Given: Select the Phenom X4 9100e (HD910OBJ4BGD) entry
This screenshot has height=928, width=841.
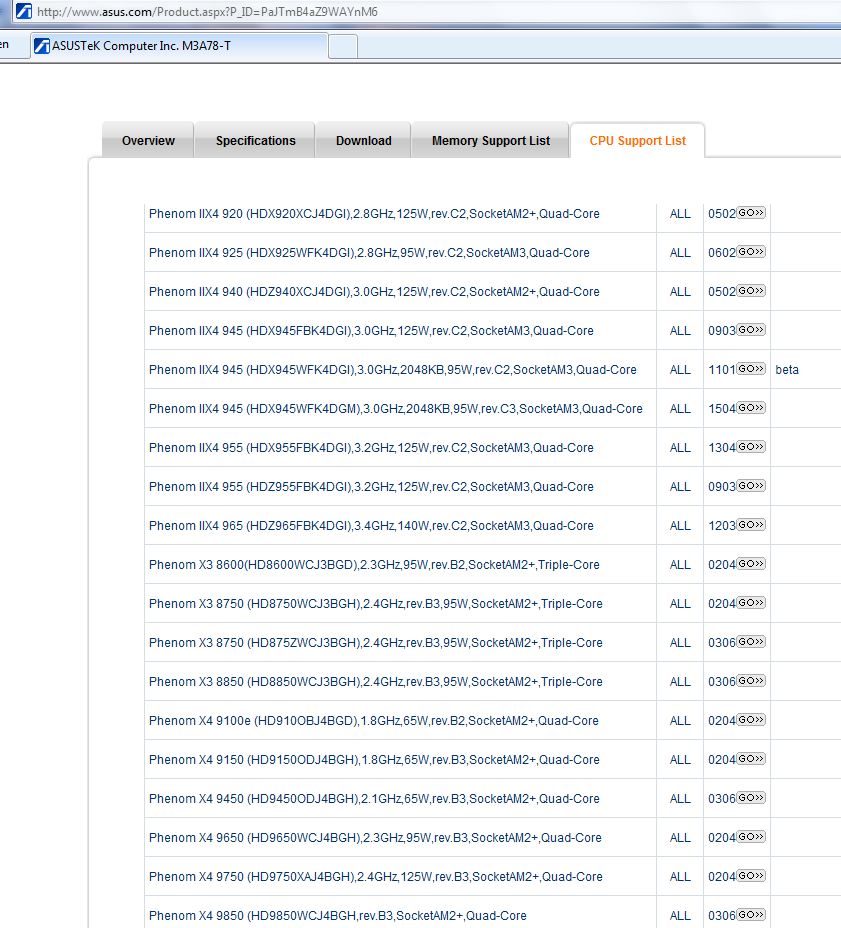Looking at the screenshot, I should (373, 721).
